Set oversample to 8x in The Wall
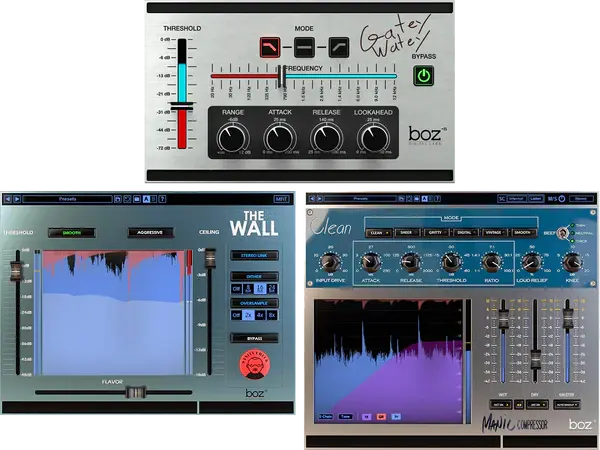This screenshot has height=450, width=600. (x=272, y=315)
